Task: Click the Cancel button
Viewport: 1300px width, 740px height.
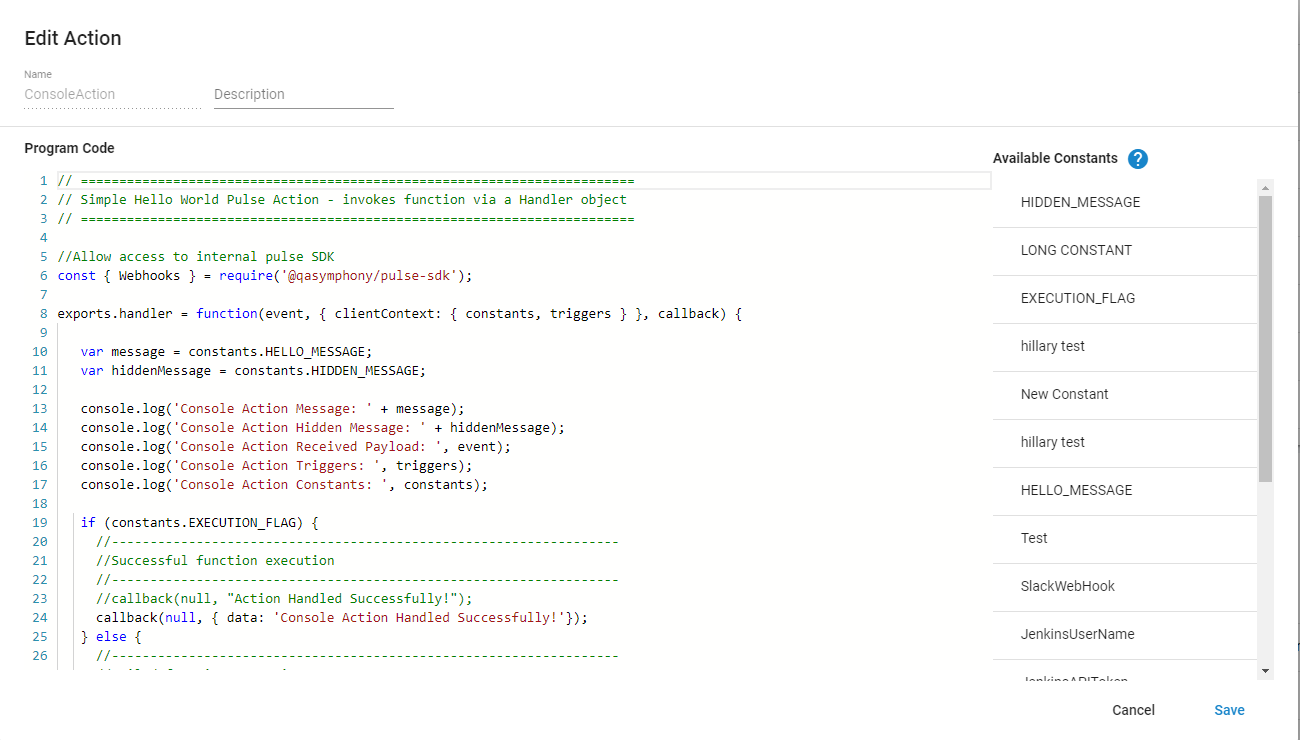Action: click(x=1133, y=710)
